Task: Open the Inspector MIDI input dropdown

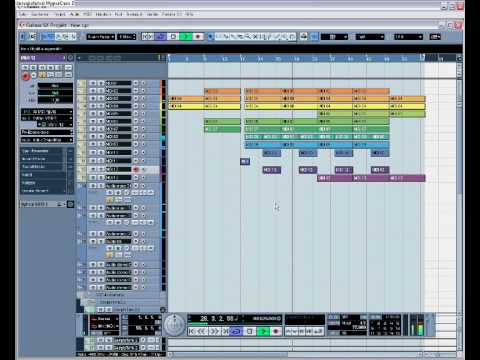Action: [x=47, y=112]
